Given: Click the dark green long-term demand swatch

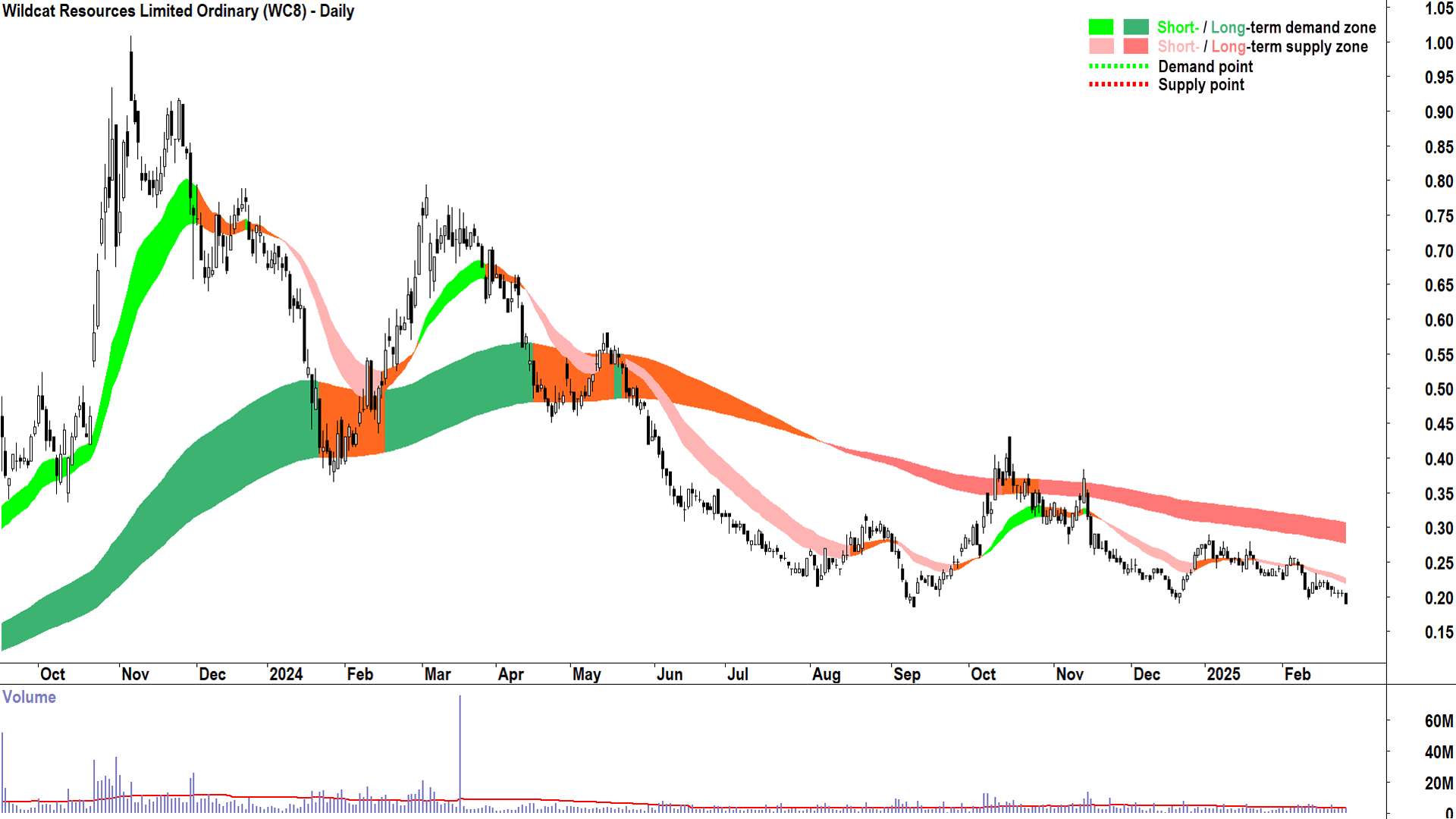Looking at the screenshot, I should coord(1135,27).
